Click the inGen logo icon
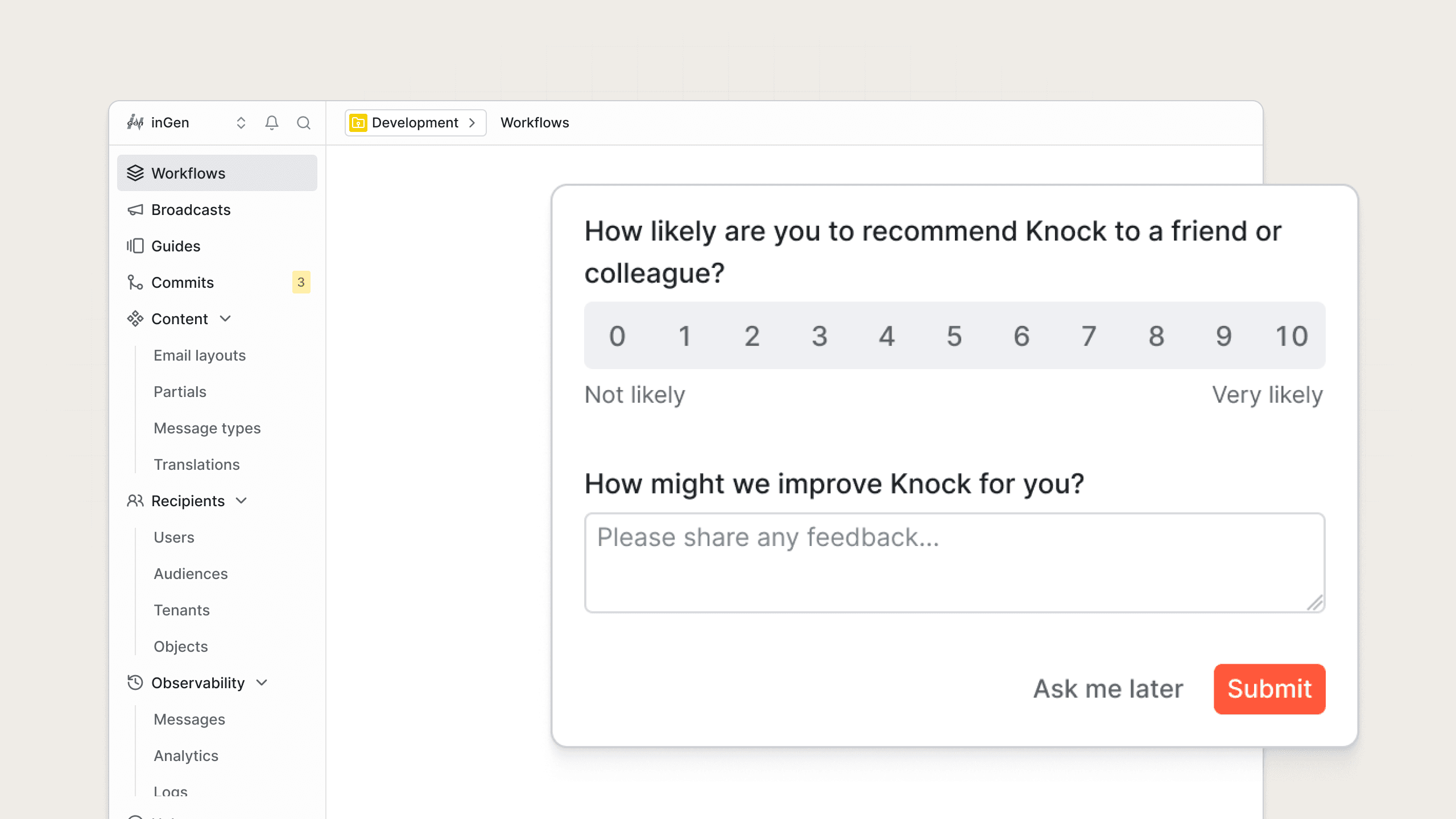Viewport: 1456px width, 819px height. [x=135, y=122]
